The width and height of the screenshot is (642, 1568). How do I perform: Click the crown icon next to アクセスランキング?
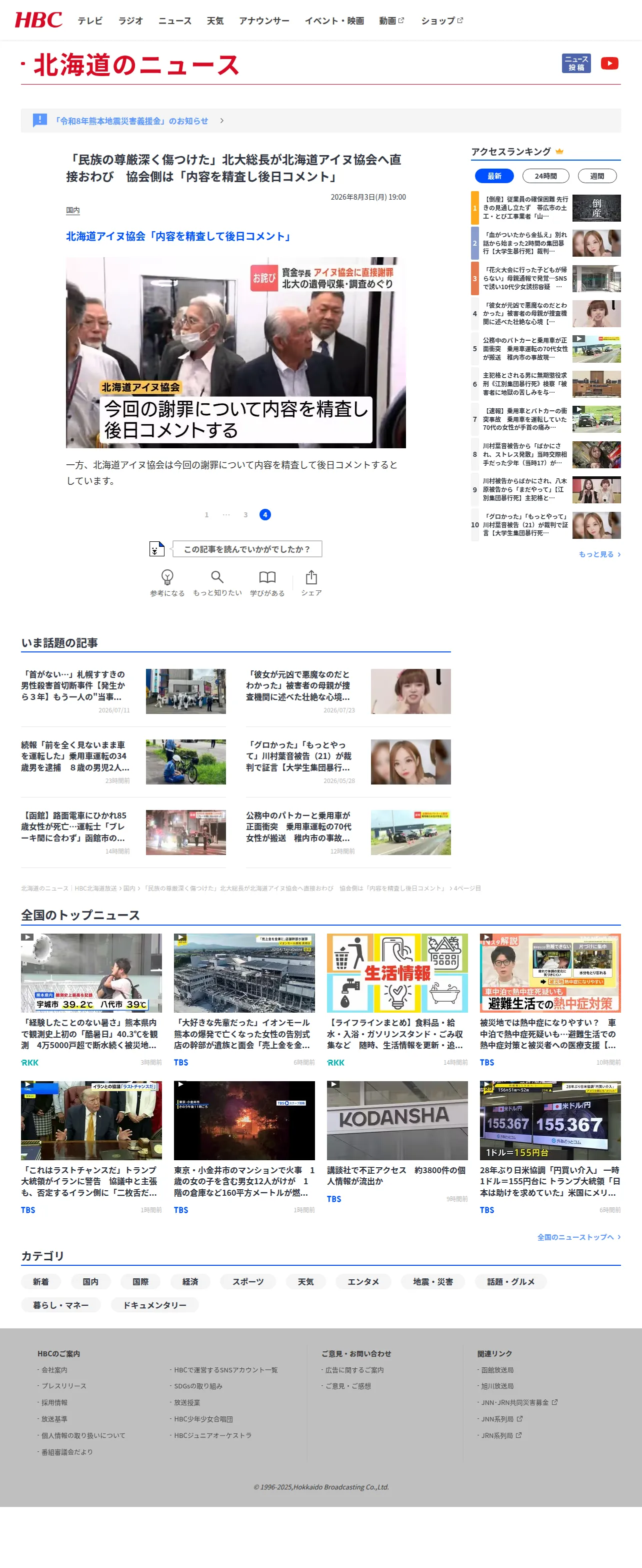point(559,152)
